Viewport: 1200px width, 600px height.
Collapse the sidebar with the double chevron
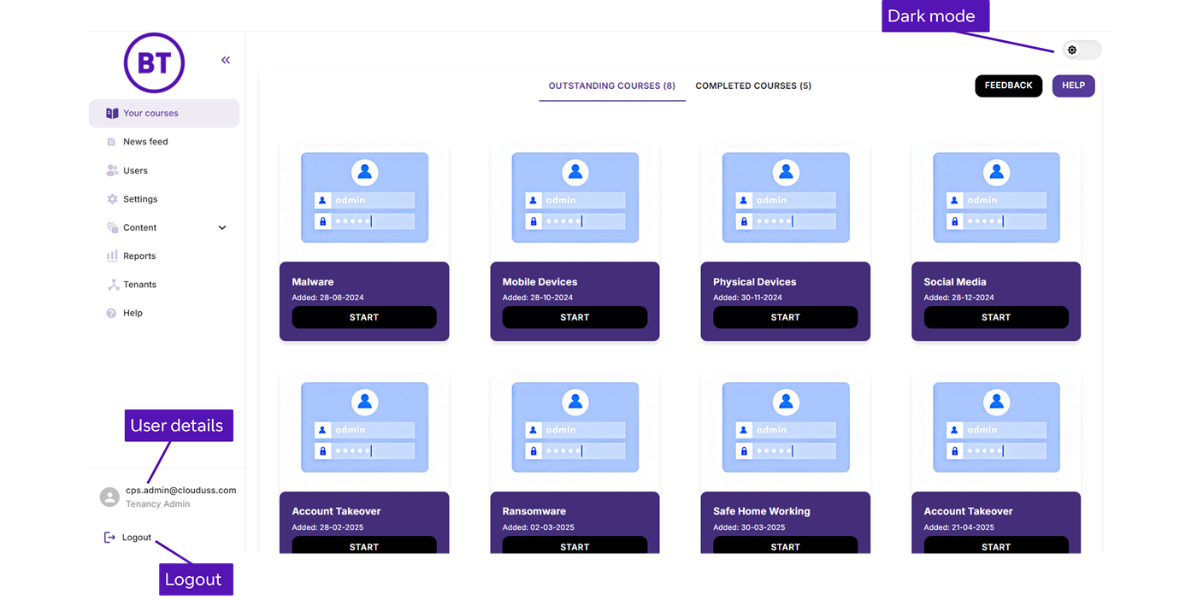click(x=225, y=59)
